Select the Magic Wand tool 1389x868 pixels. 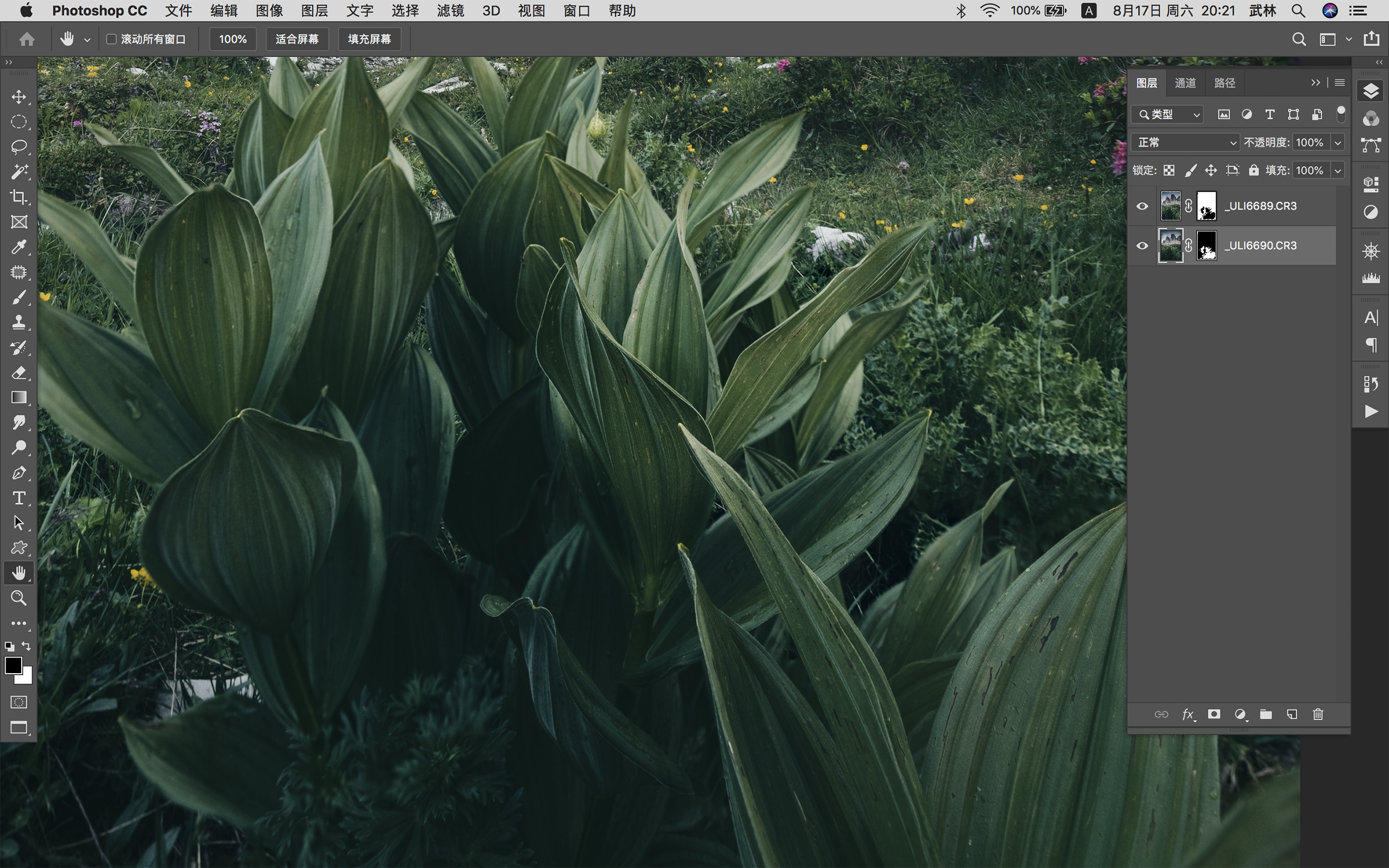(x=19, y=172)
